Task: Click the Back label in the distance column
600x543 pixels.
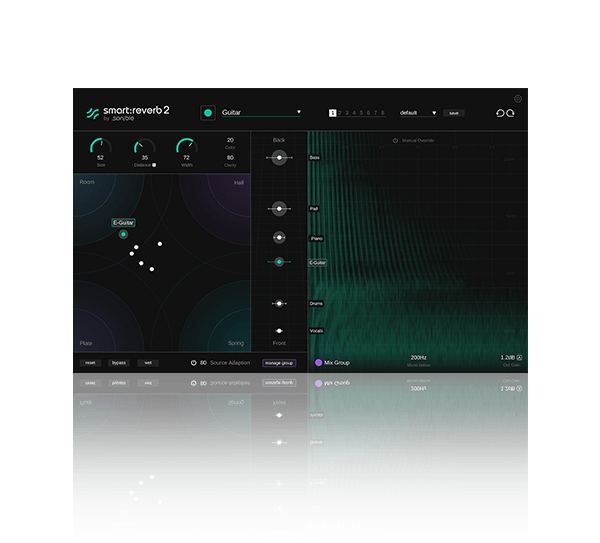Action: tap(279, 140)
